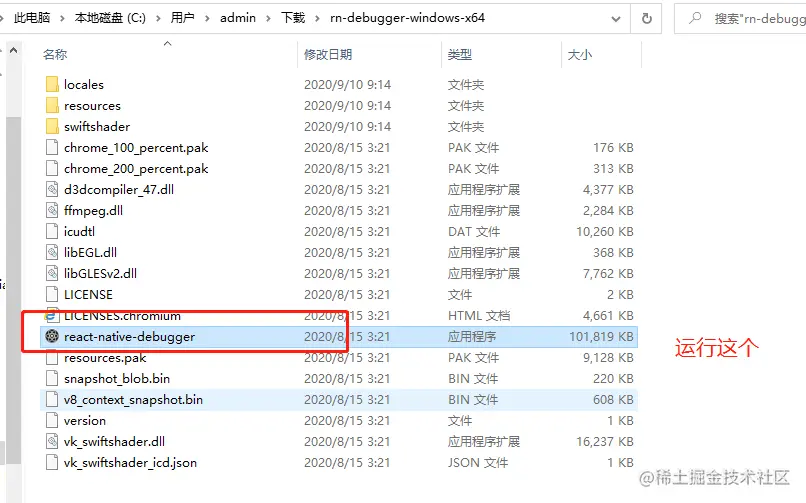Expand the chevron after 本地磁盘 (C:)

158,18
